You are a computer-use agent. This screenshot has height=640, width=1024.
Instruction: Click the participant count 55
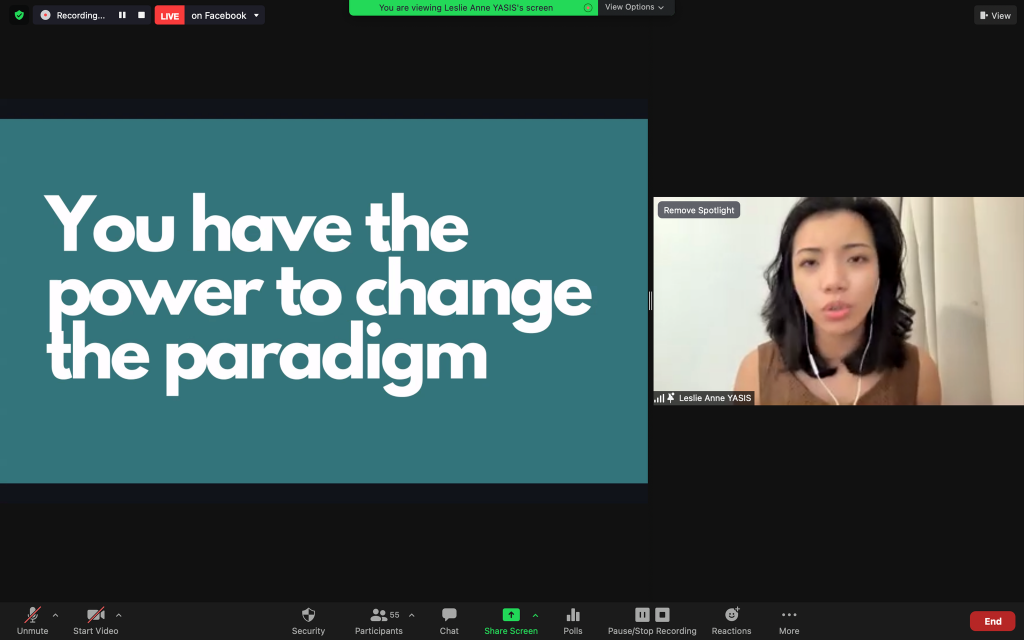(x=394, y=615)
